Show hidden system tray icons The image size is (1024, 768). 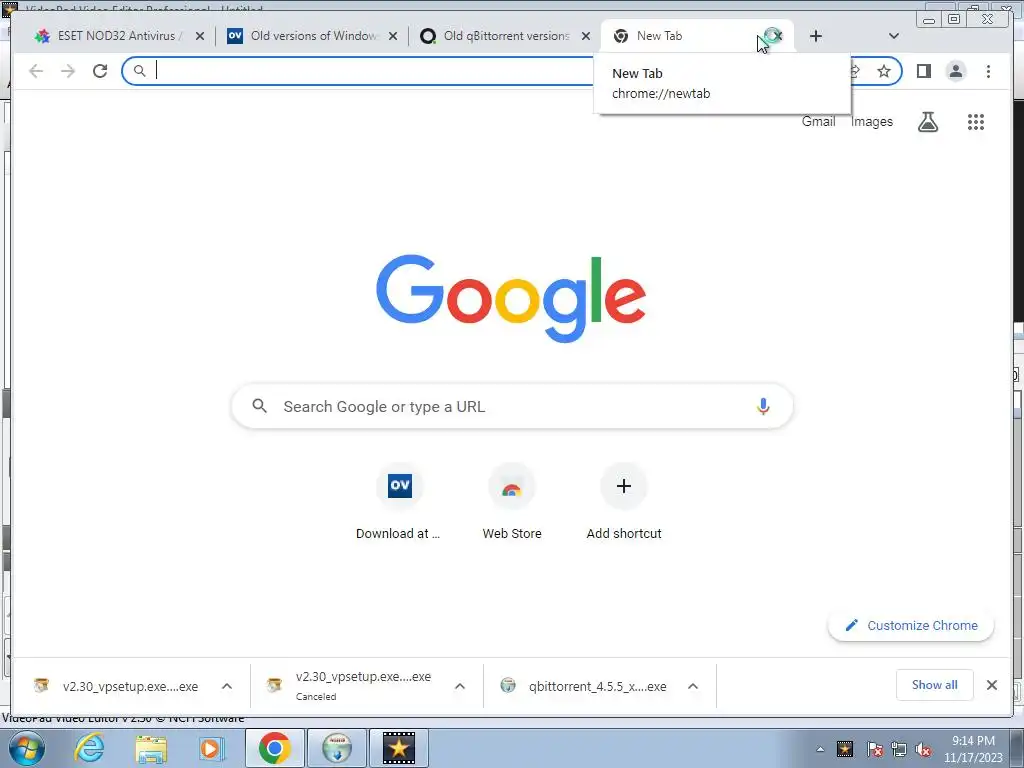click(x=820, y=749)
